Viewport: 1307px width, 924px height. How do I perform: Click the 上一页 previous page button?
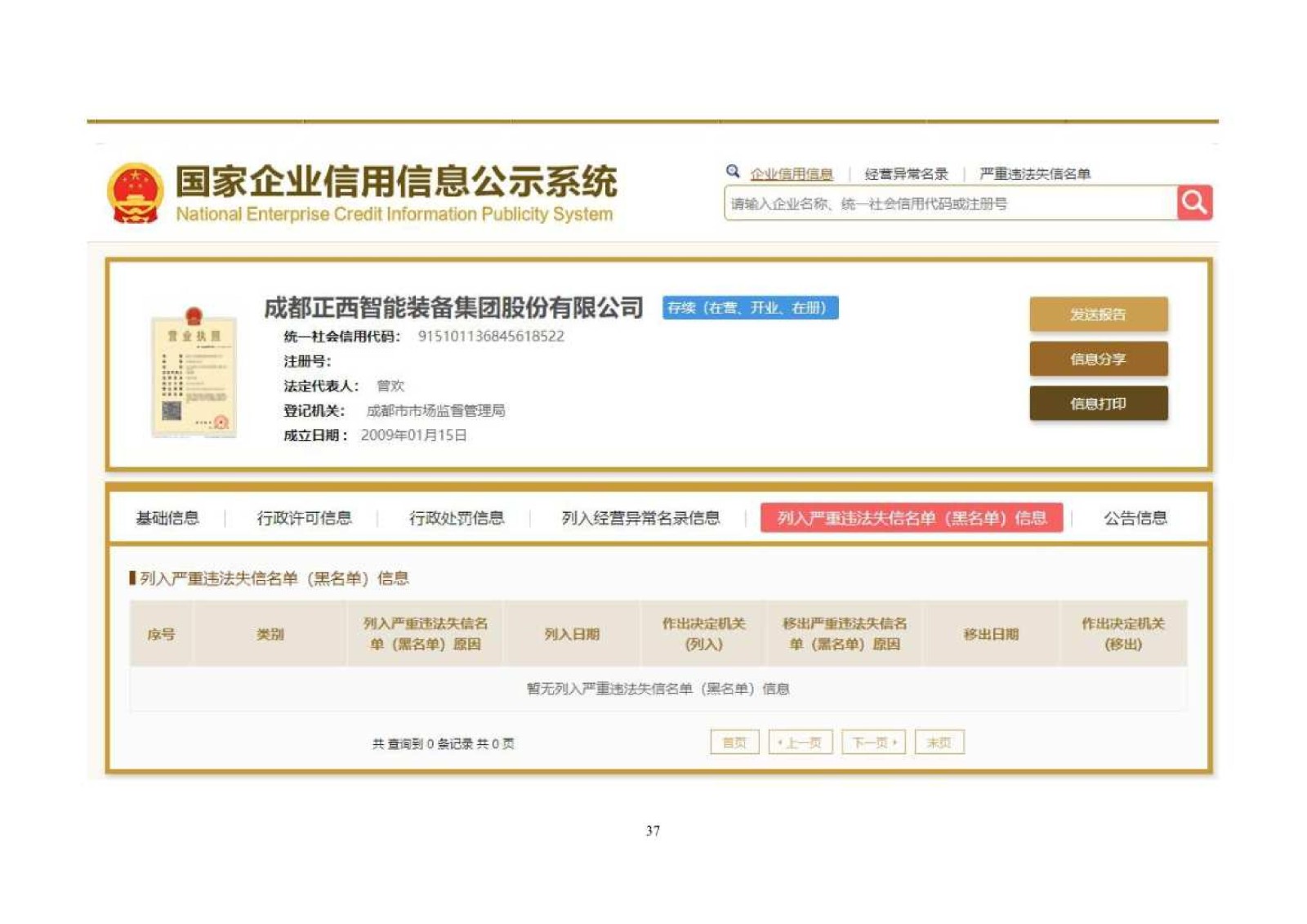[x=801, y=743]
